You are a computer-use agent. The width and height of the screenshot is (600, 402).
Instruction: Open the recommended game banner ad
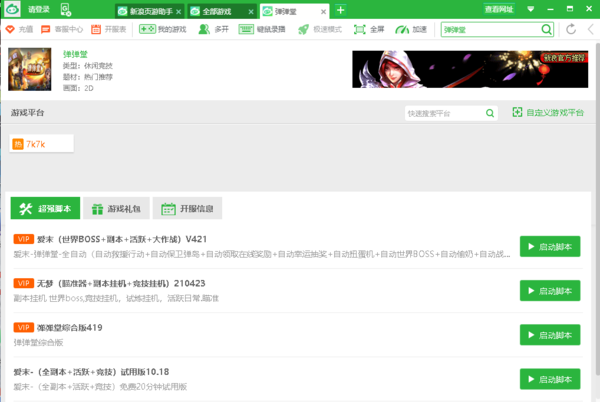pyautogui.click(x=470, y=69)
